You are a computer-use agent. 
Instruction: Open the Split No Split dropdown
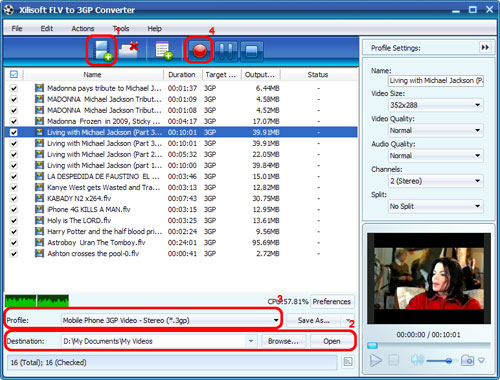tap(436, 206)
